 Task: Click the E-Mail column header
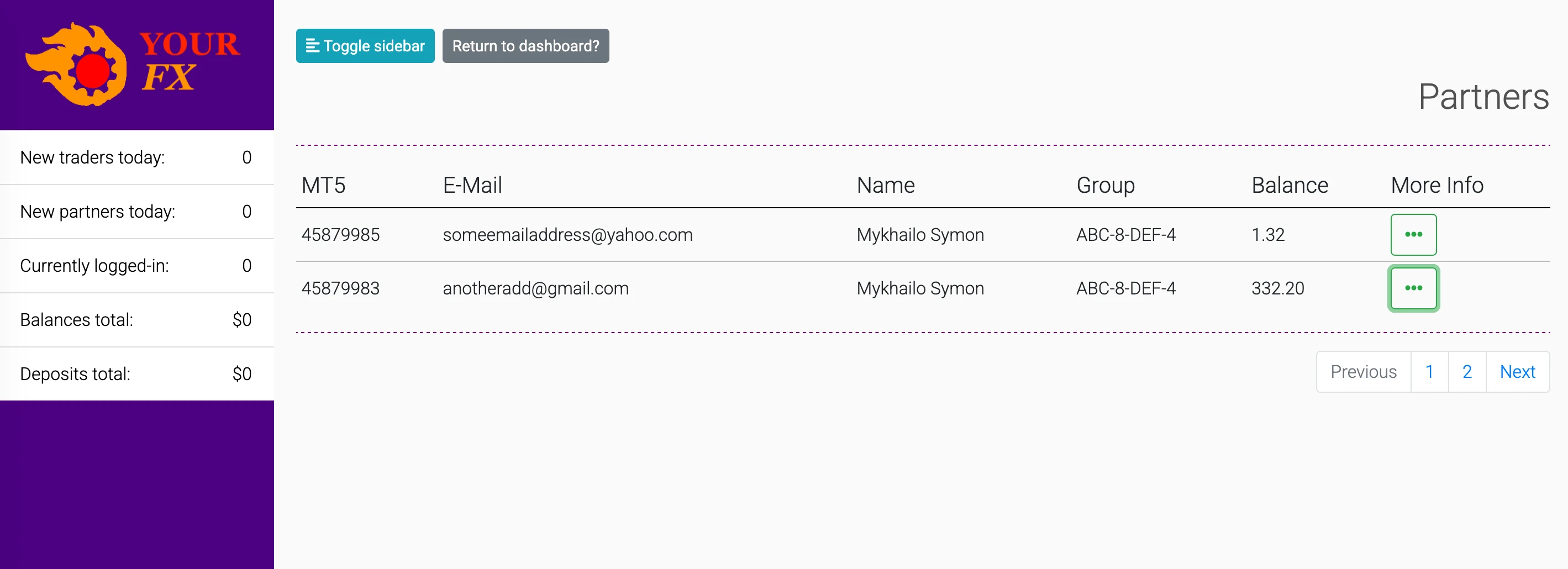(472, 185)
